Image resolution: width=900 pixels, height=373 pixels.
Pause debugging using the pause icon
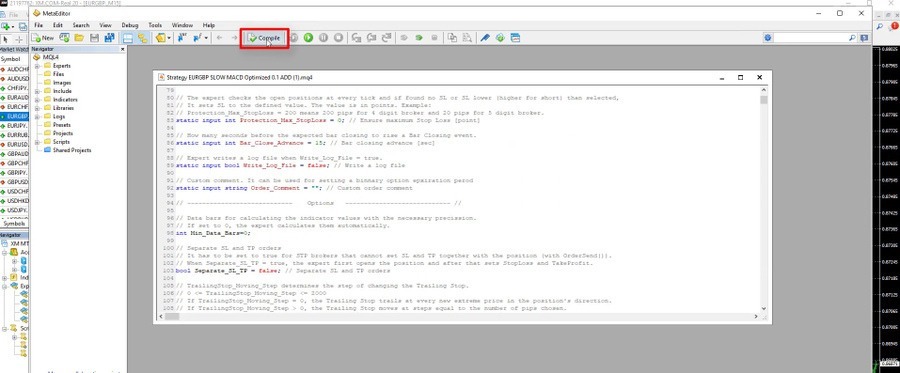tap(323, 38)
